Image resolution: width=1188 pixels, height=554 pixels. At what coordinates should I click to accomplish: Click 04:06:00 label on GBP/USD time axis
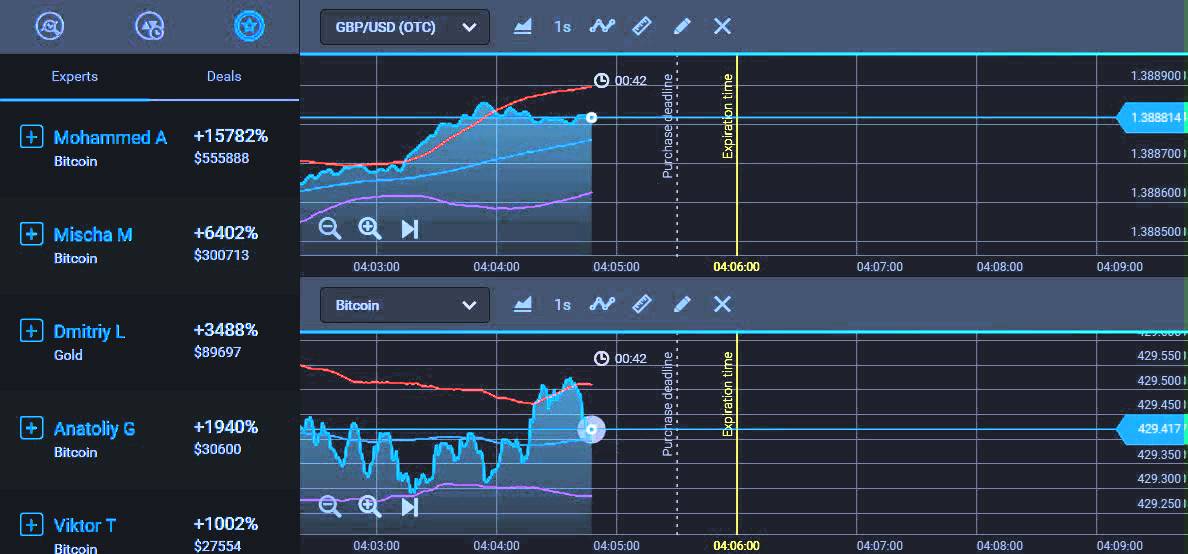click(736, 267)
